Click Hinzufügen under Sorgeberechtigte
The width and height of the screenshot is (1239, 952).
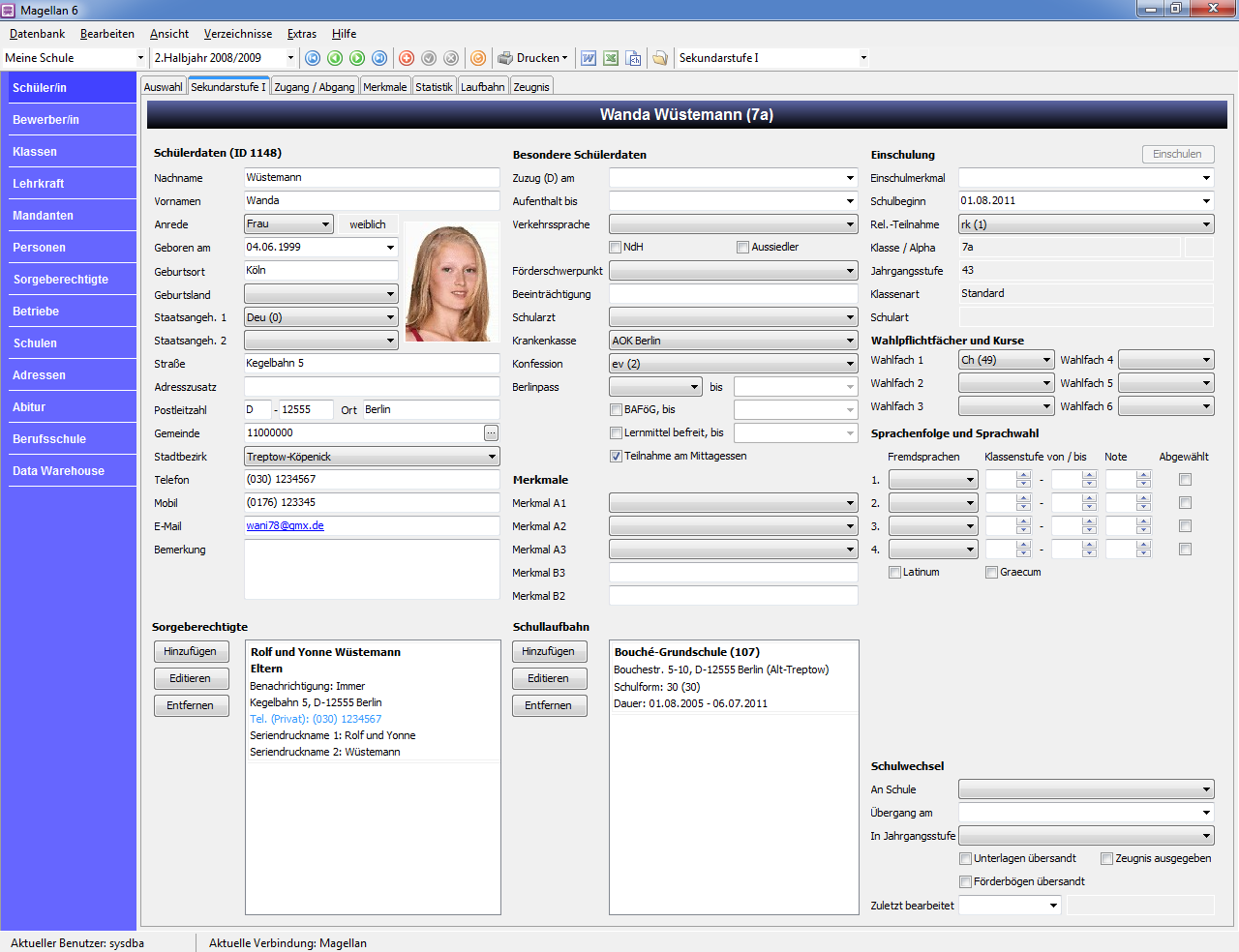click(x=192, y=652)
